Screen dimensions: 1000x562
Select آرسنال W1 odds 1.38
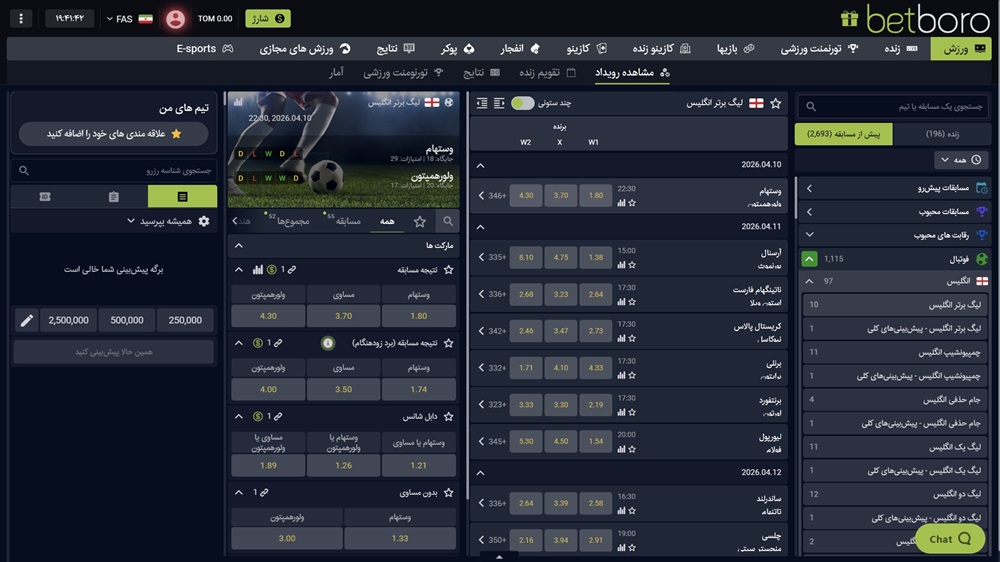coord(596,257)
